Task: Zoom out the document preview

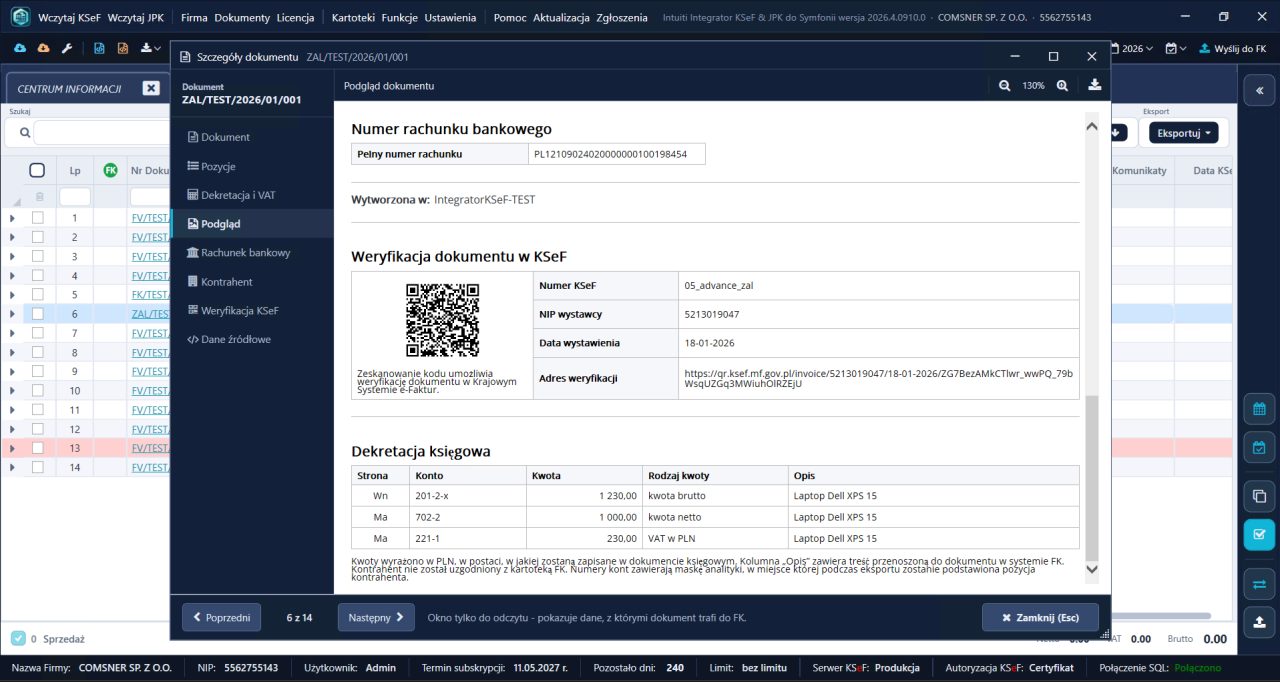Action: (x=1005, y=86)
